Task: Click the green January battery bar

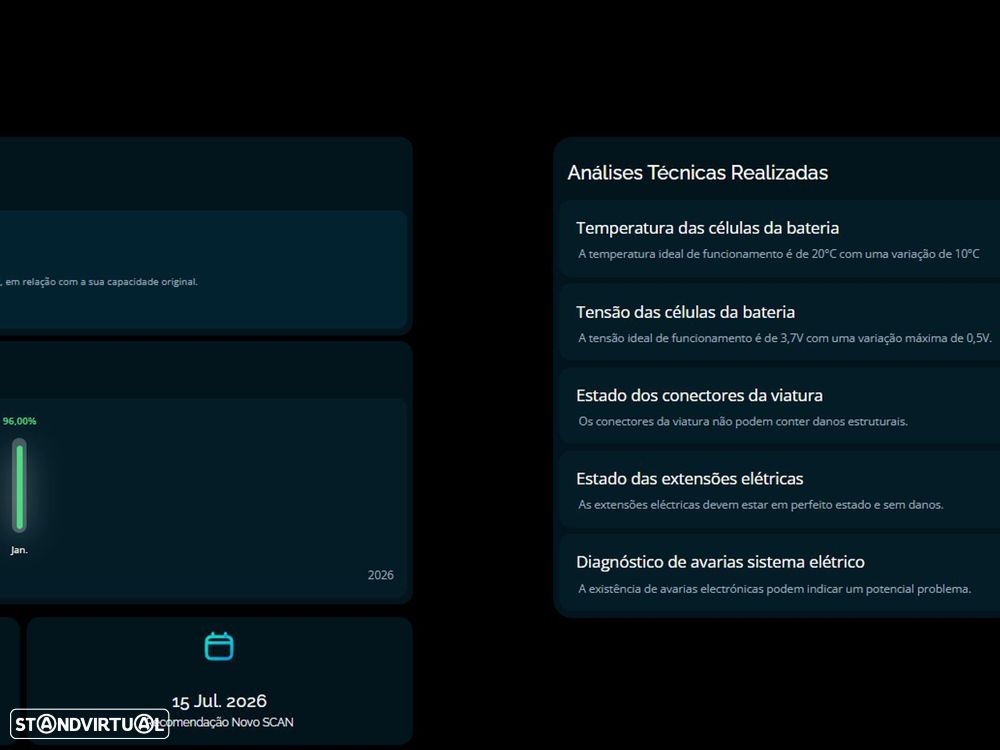Action: pyautogui.click(x=20, y=487)
